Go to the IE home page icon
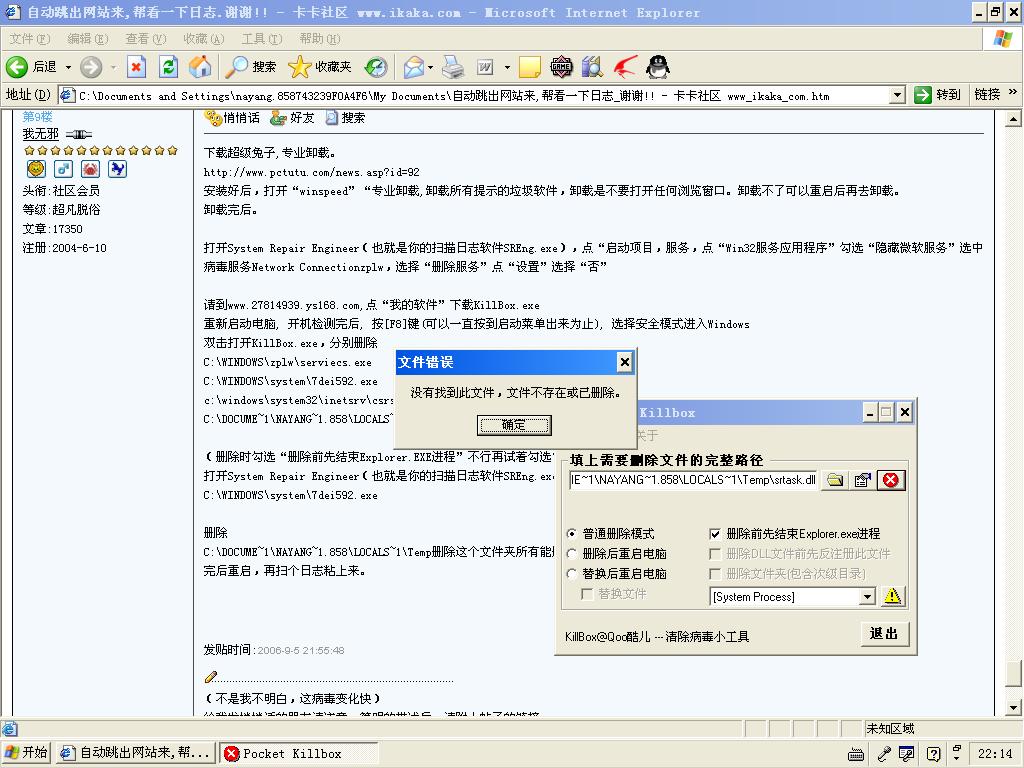This screenshot has width=1024, height=768. coord(200,67)
